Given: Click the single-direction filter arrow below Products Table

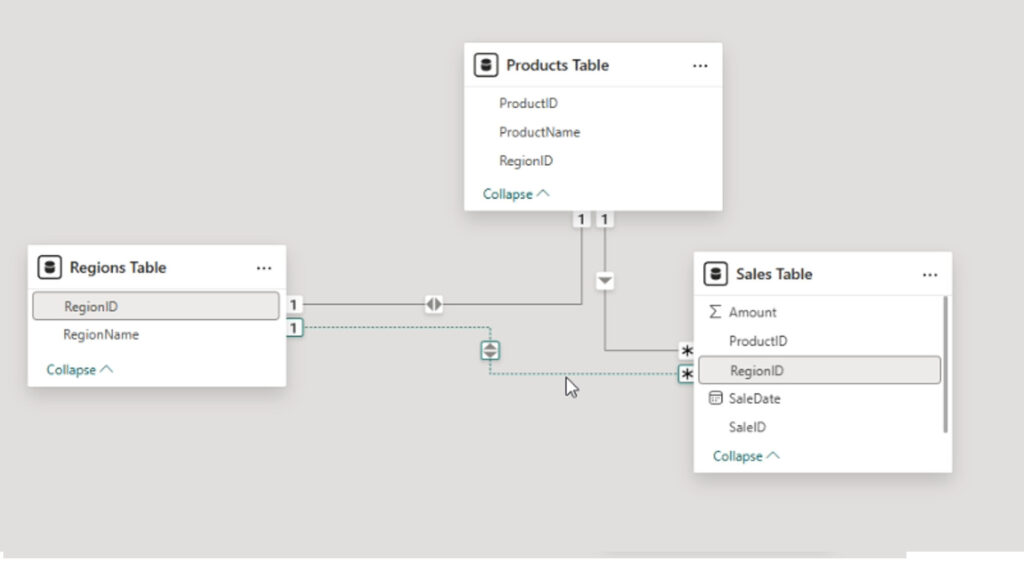Looking at the screenshot, I should pos(604,282).
